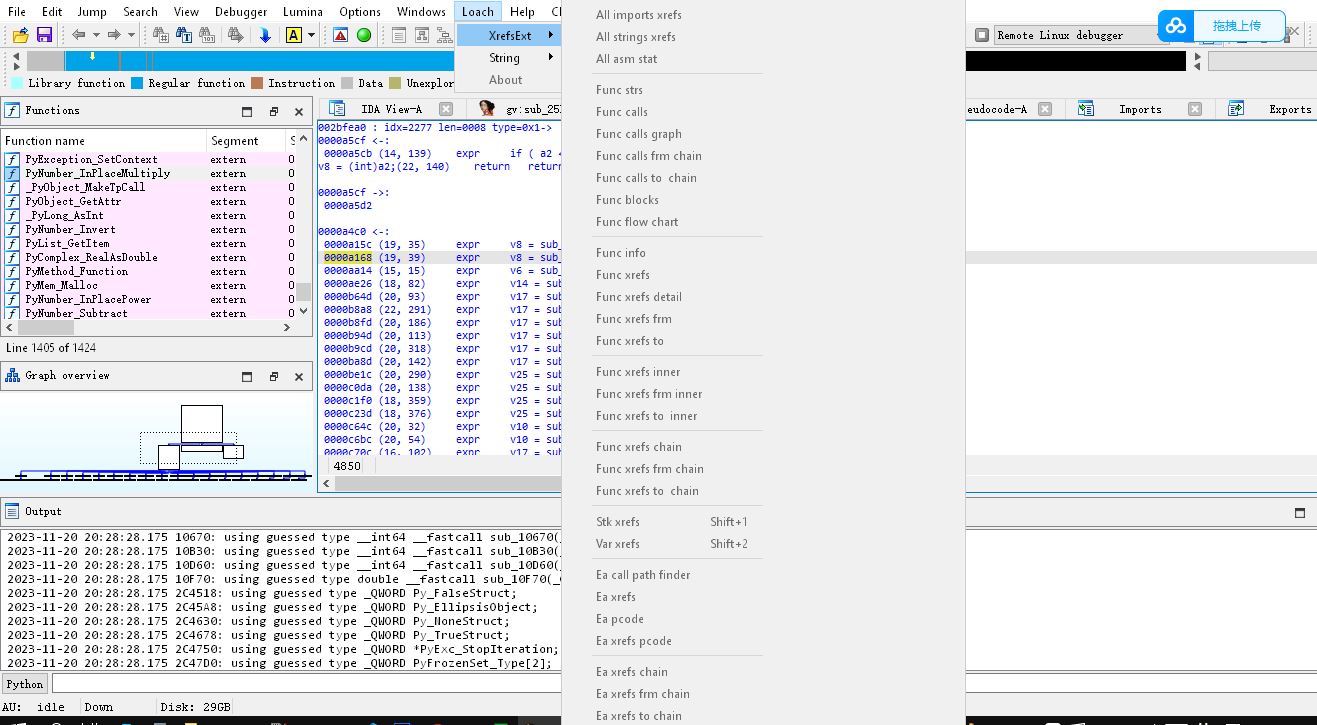Select About in the Loach menu
This screenshot has height=725, width=1317.
(506, 80)
